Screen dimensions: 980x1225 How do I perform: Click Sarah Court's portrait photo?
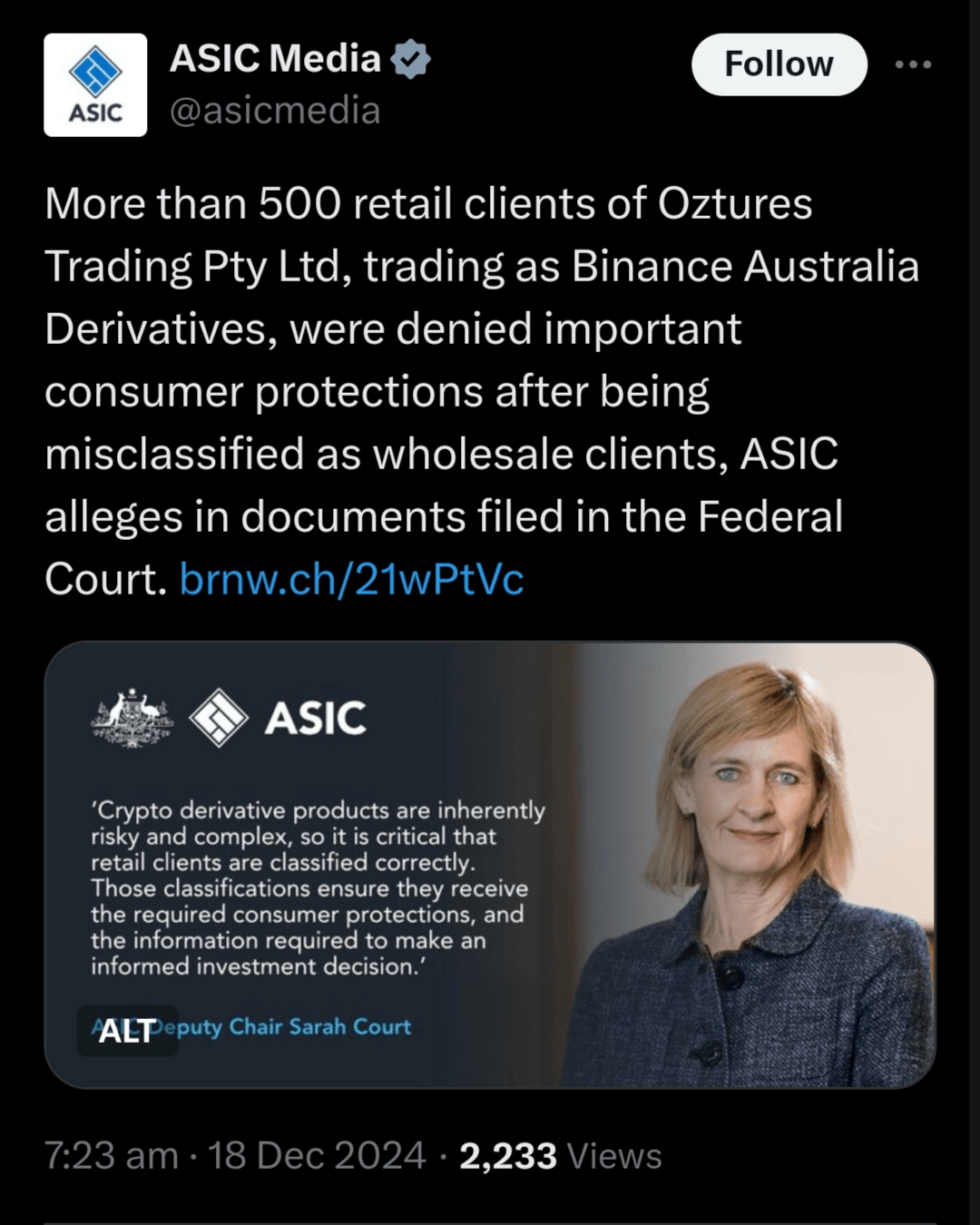pos(753,862)
